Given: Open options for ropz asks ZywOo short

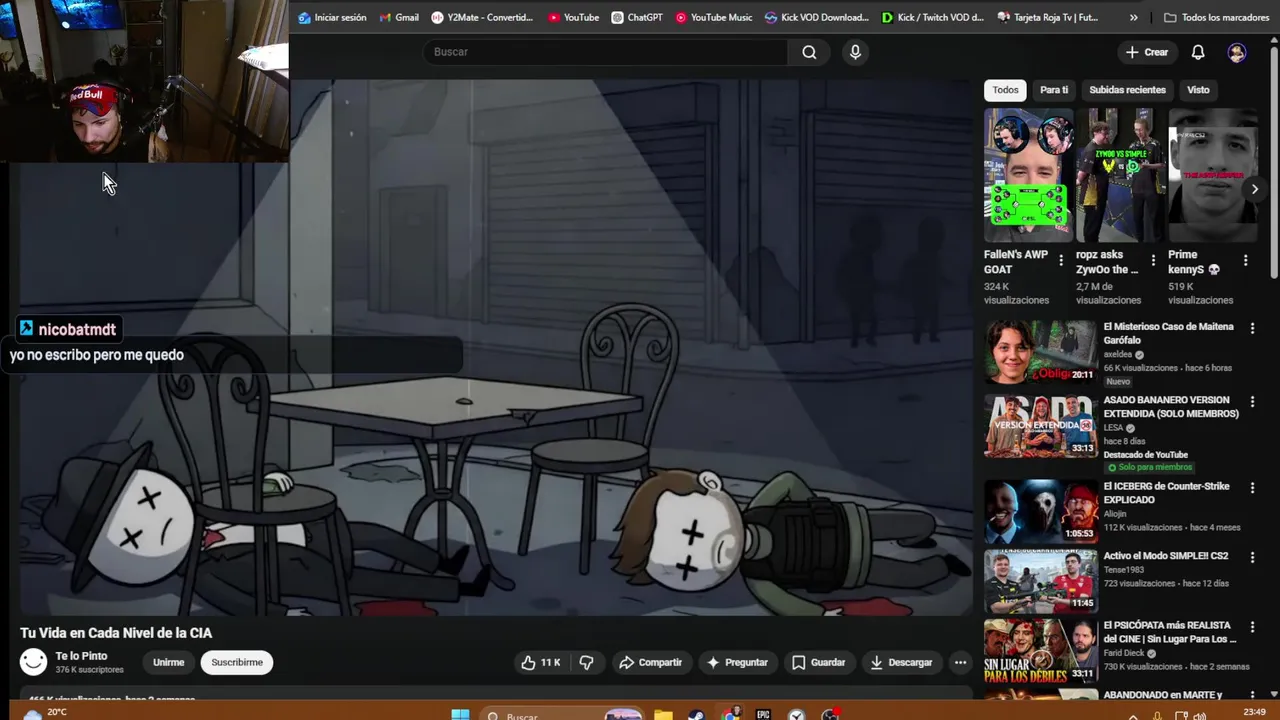Looking at the screenshot, I should coord(1153,260).
